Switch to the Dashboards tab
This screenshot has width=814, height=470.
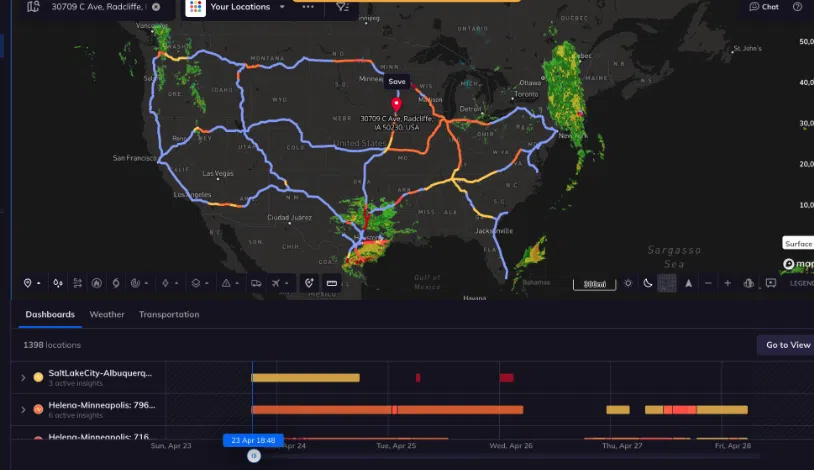(50, 314)
